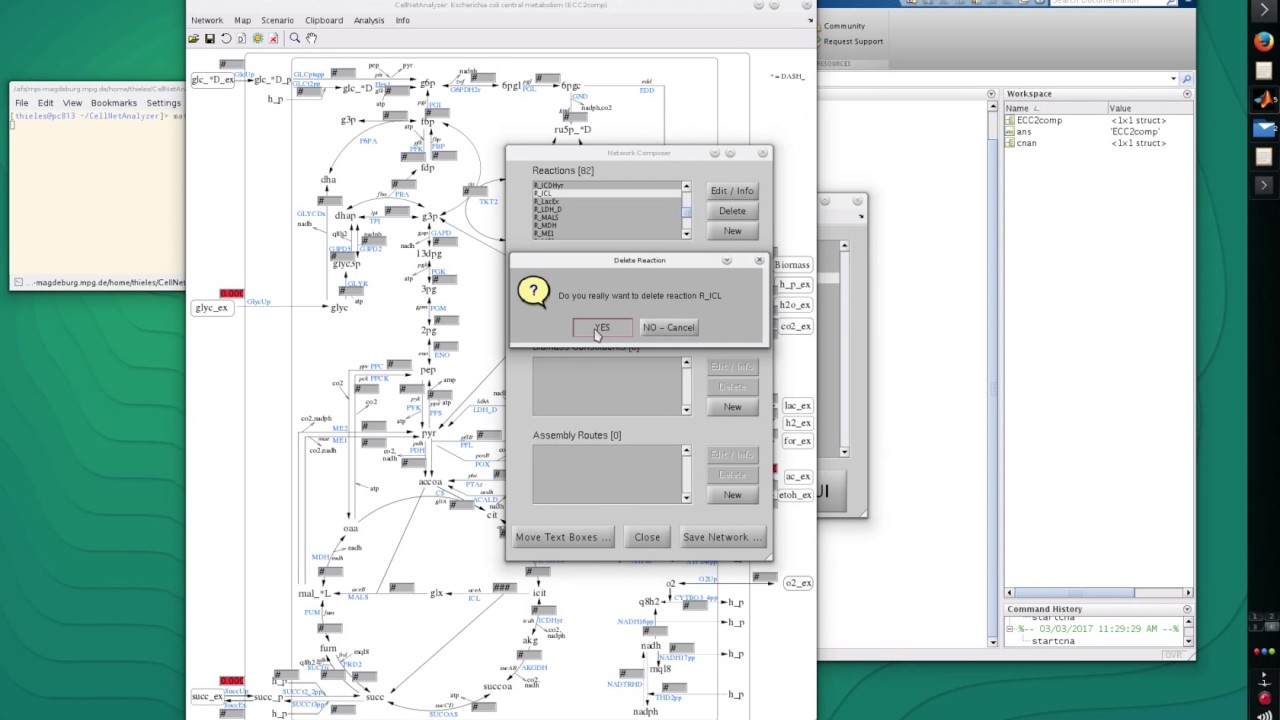The image size is (1280, 720).
Task: Click the open-folder icon in CellNetAnalyzer toolbar
Action: 193,38
